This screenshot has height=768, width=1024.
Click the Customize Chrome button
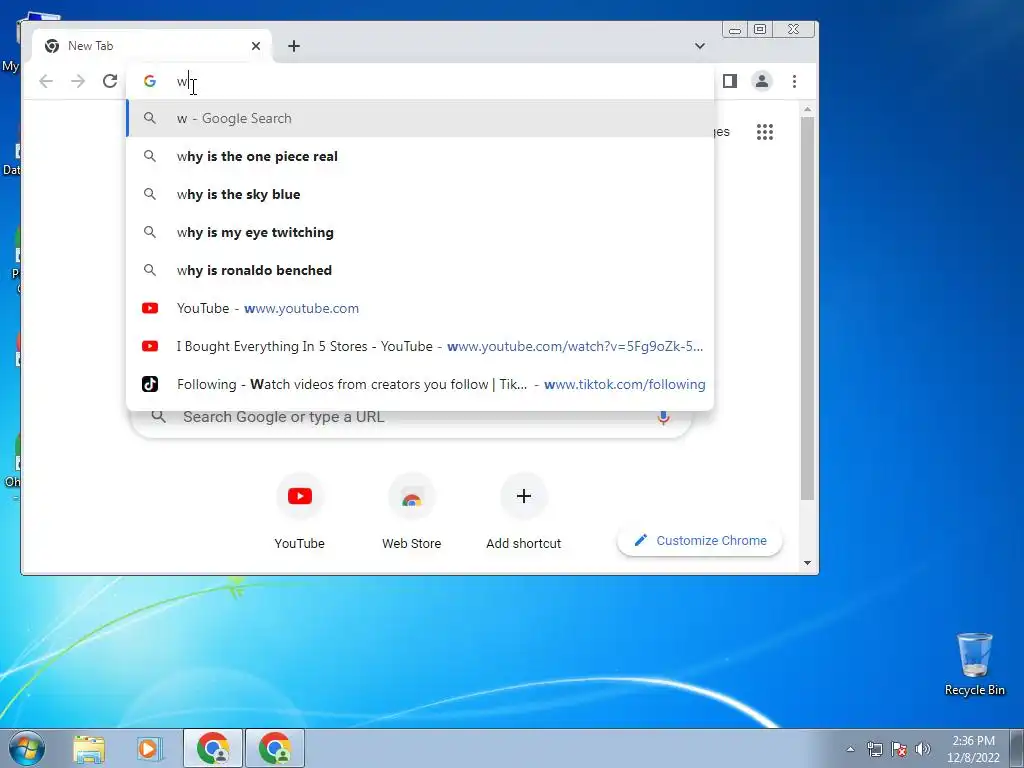coord(699,540)
